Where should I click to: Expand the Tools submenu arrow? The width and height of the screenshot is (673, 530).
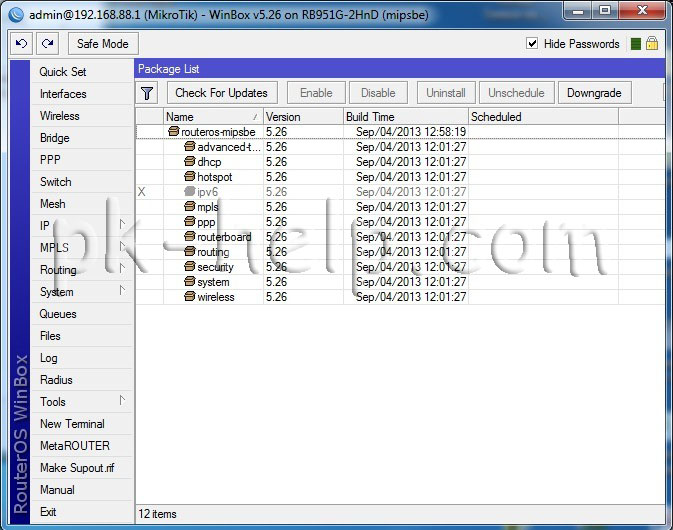tap(122, 400)
